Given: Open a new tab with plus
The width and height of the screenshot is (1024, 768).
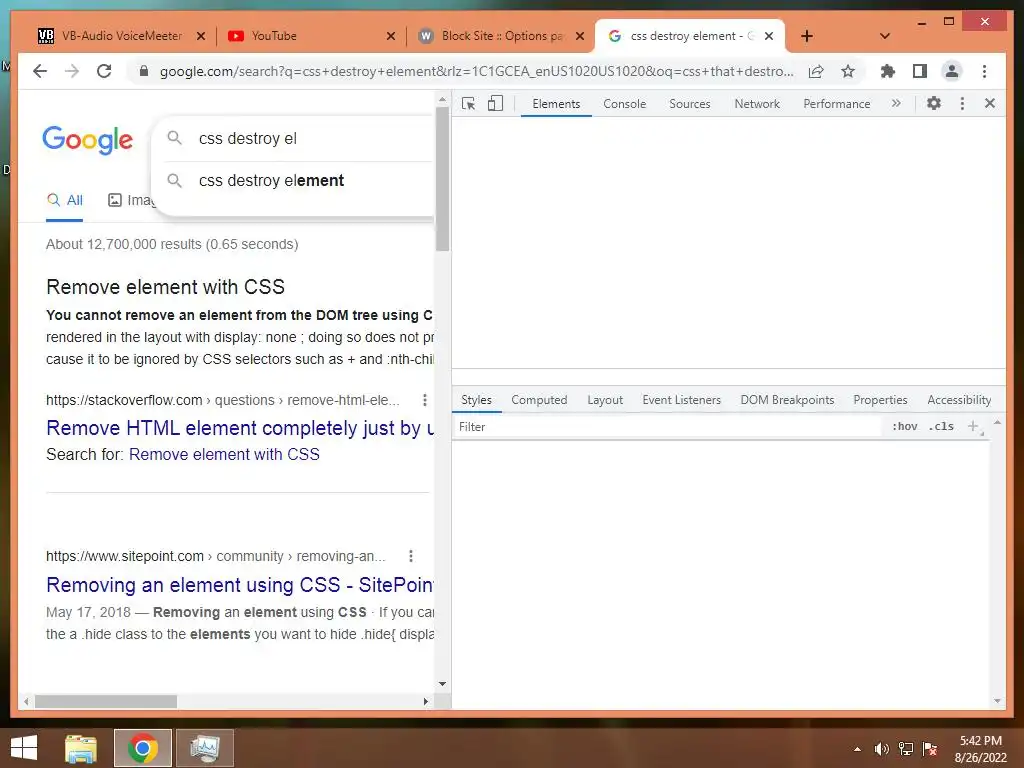Looking at the screenshot, I should point(807,36).
